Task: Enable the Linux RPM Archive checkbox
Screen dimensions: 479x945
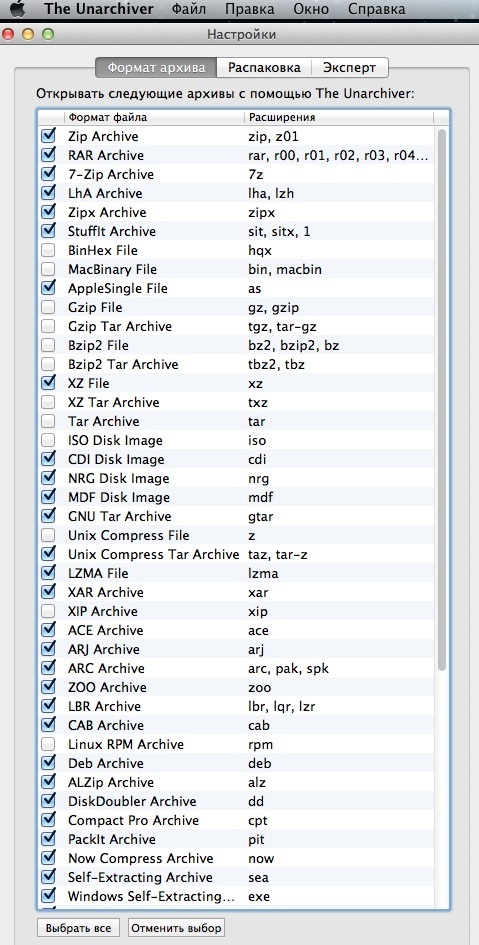Action: coord(48,744)
